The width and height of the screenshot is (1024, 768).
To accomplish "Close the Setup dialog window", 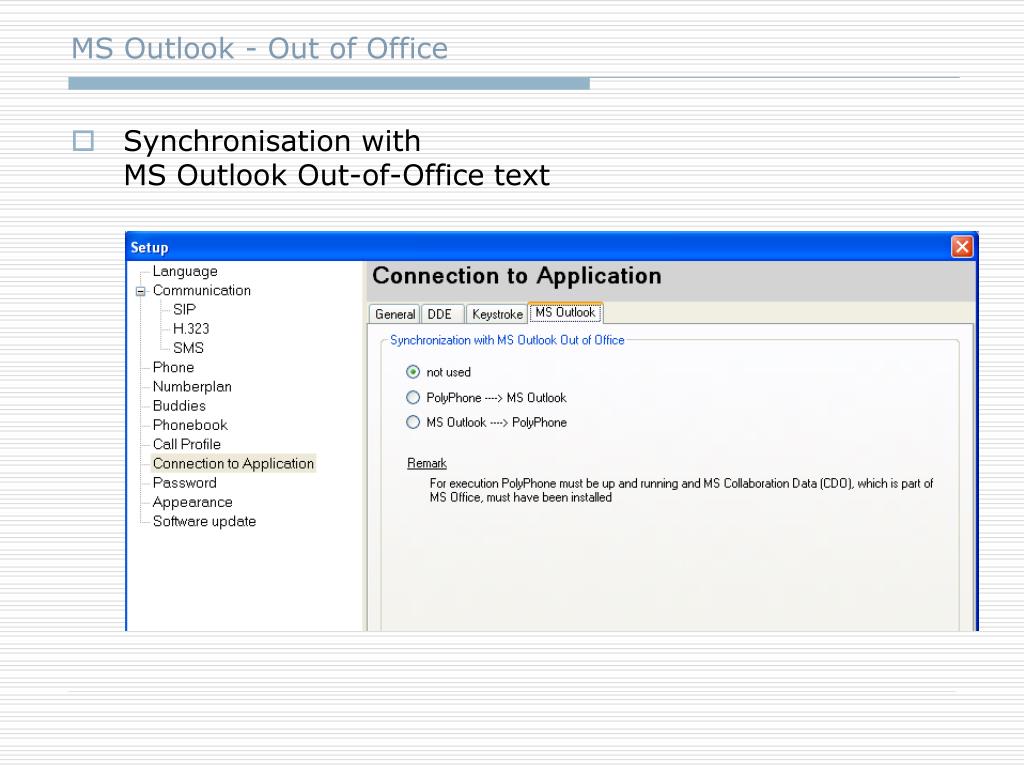I will point(962,247).
